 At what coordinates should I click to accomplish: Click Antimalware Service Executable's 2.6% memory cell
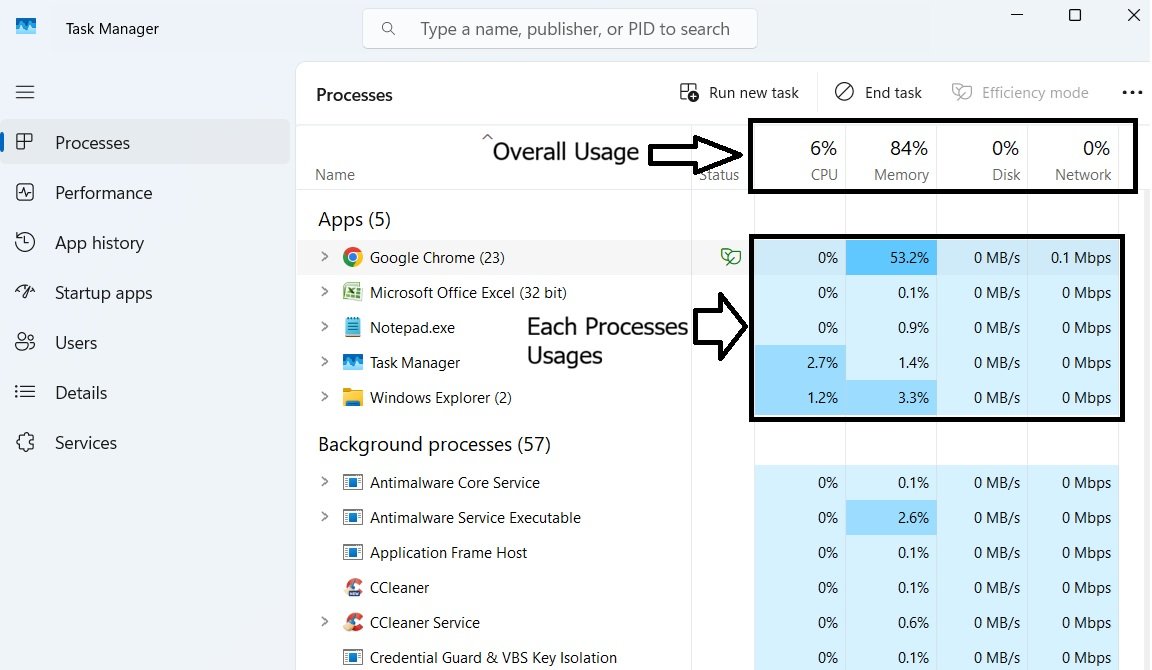coord(891,517)
